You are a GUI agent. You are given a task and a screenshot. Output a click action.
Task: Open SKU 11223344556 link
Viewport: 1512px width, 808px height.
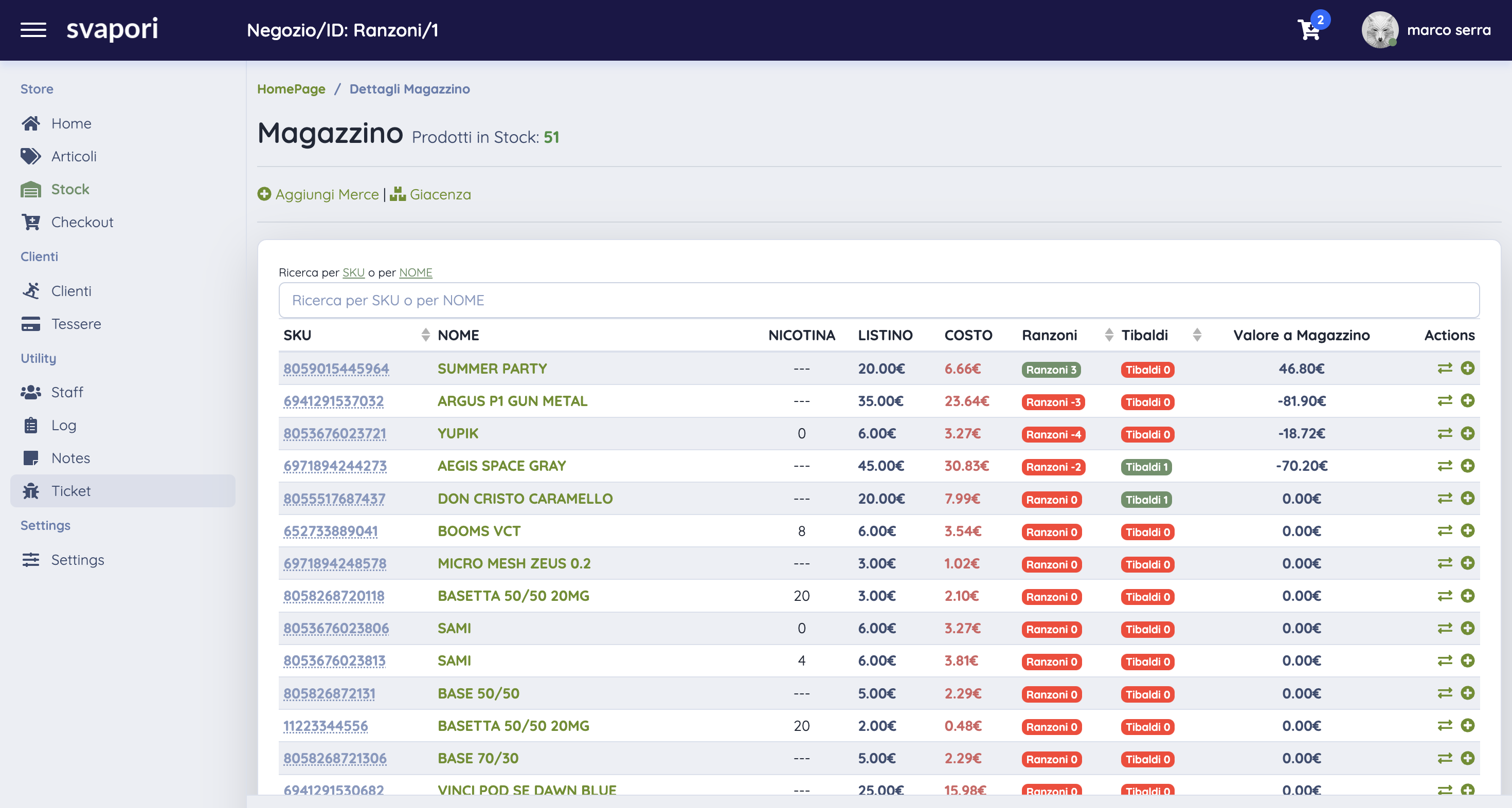[x=326, y=726]
